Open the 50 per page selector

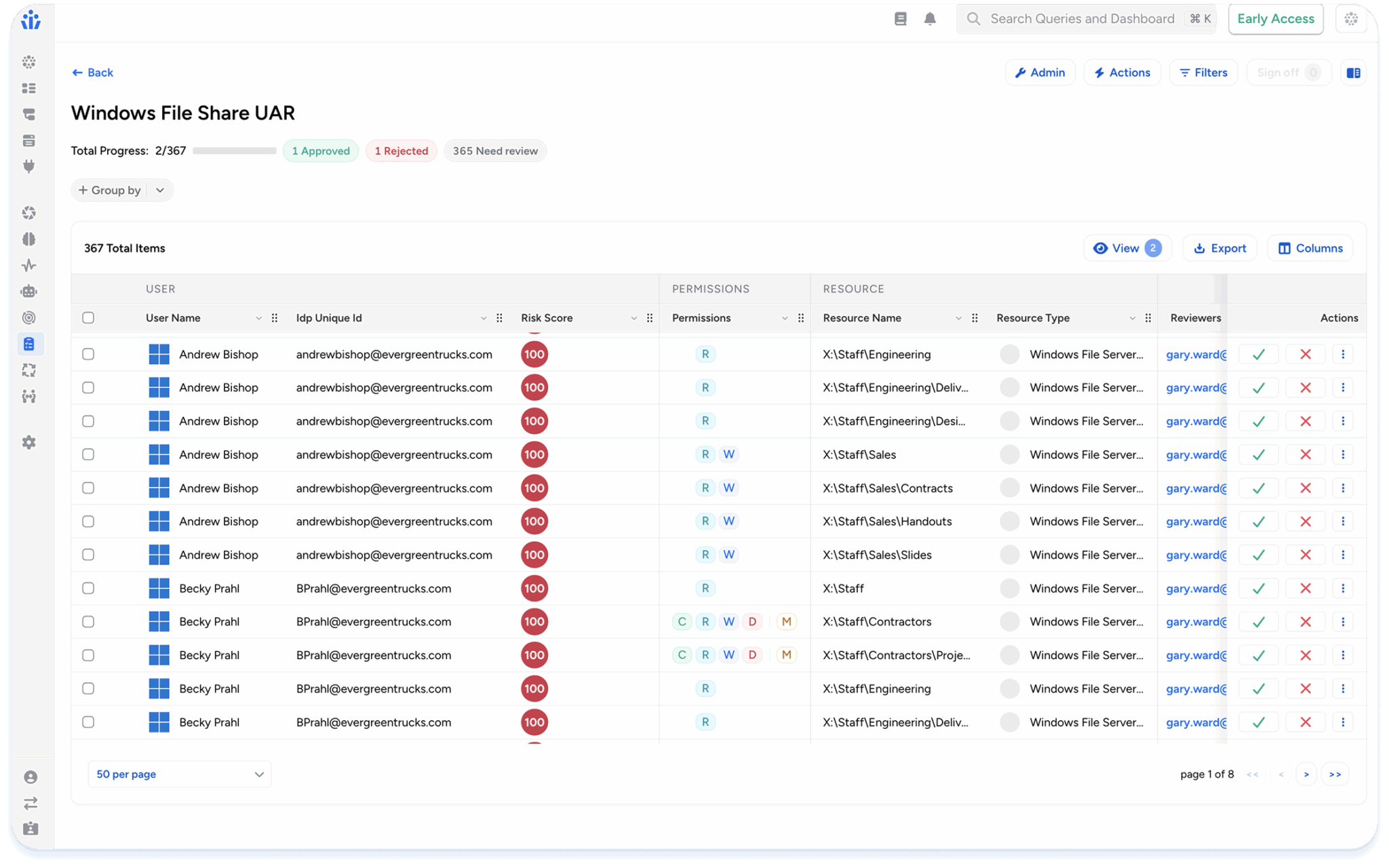coord(179,774)
